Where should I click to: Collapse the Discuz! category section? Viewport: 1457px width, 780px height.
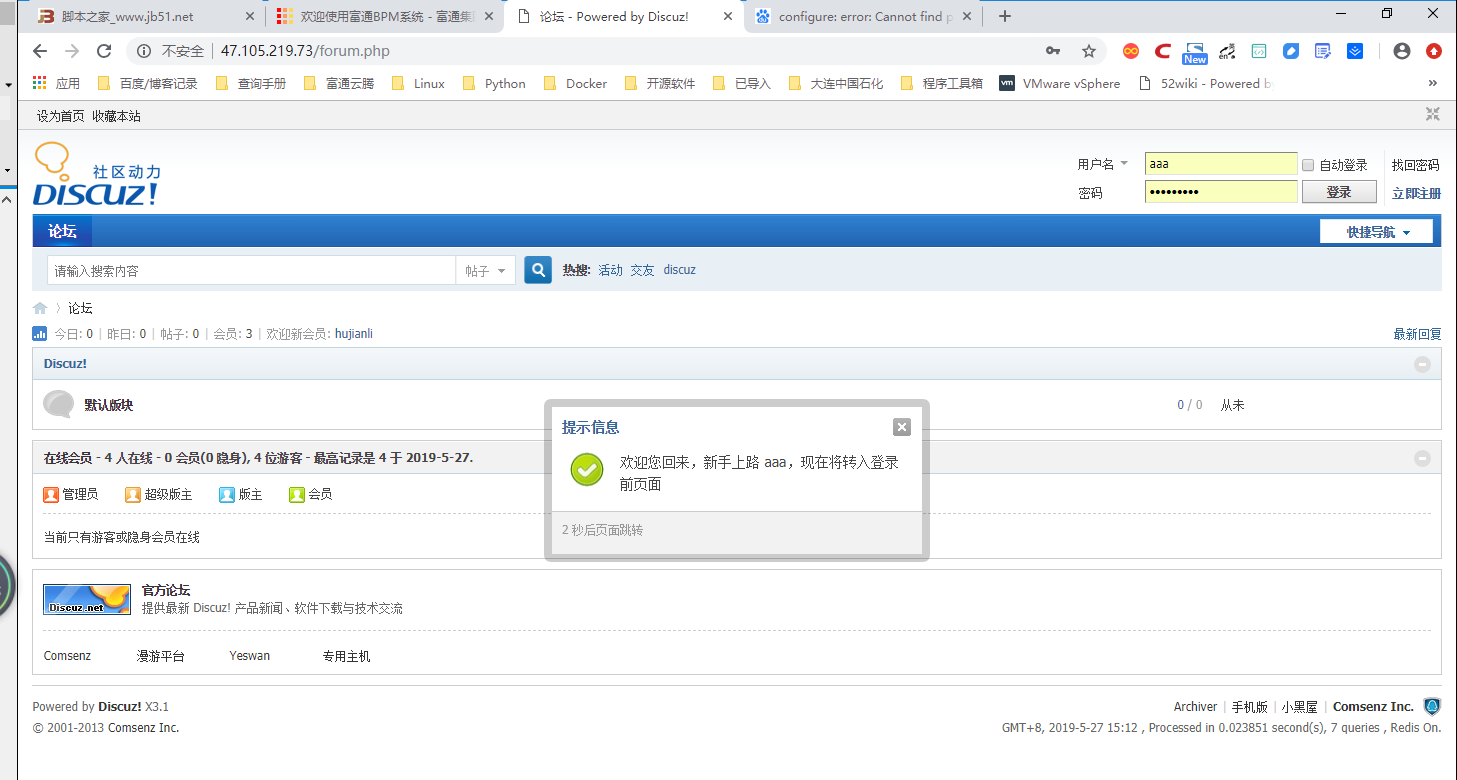click(x=1422, y=365)
